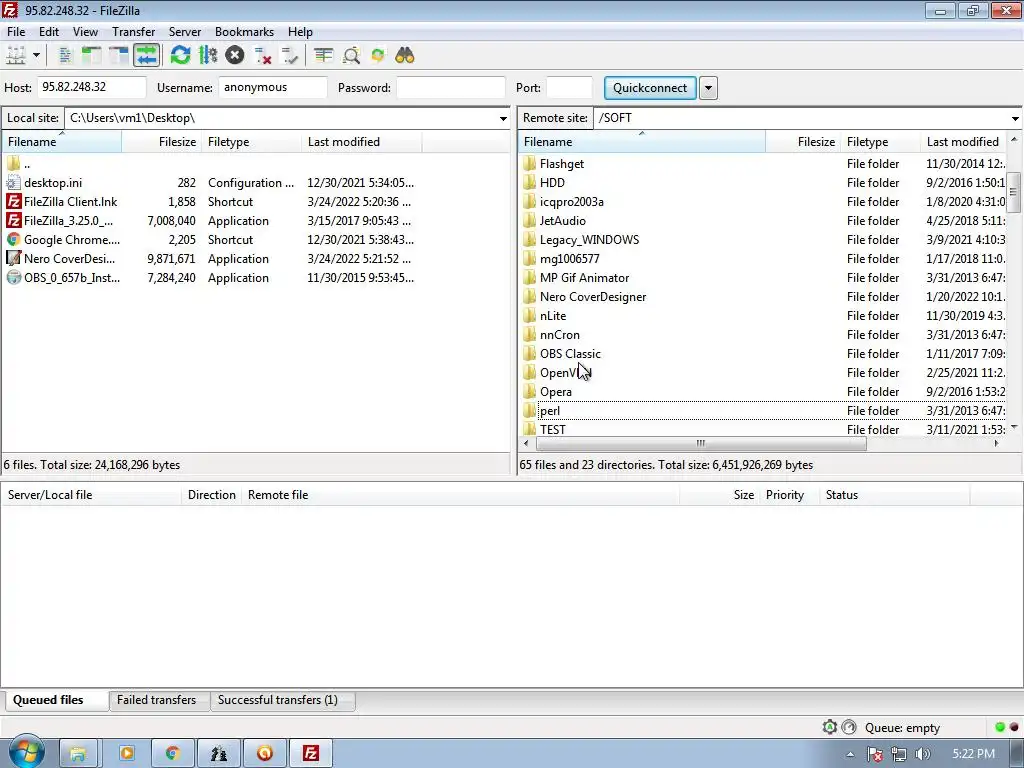Sort local list by Filesize header
Screen dimensions: 1024x768
161,142
